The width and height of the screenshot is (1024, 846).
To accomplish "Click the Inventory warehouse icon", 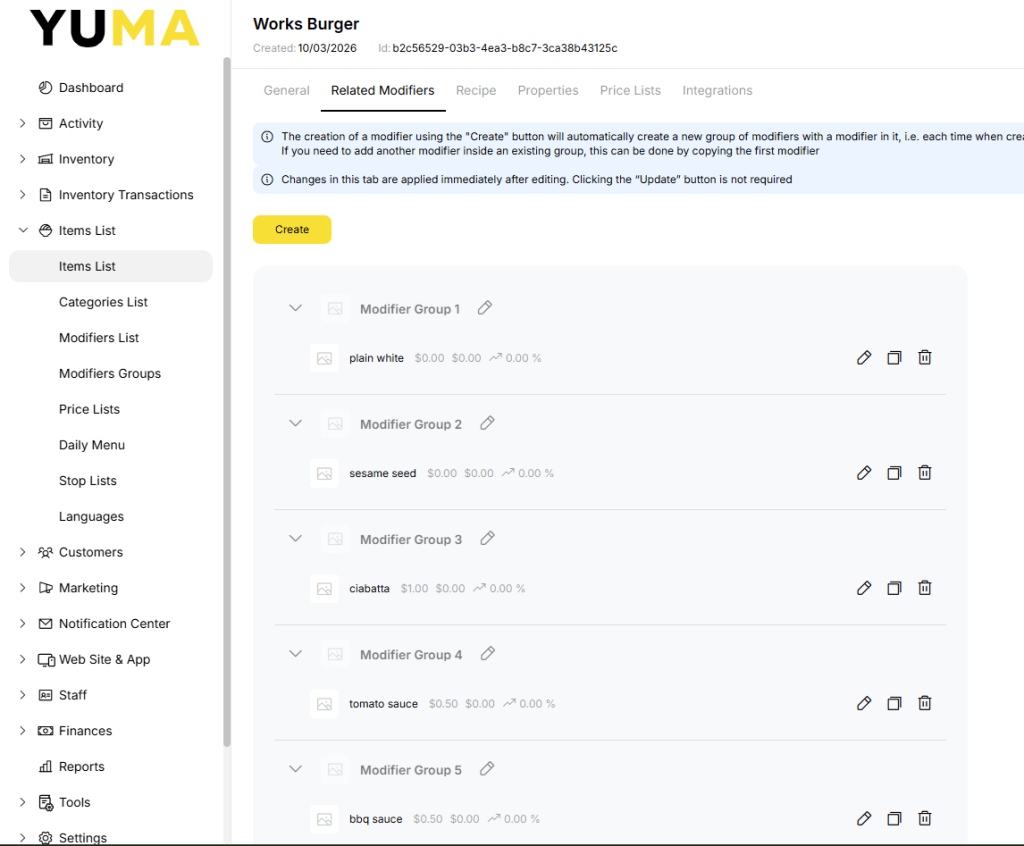I will tap(45, 159).
